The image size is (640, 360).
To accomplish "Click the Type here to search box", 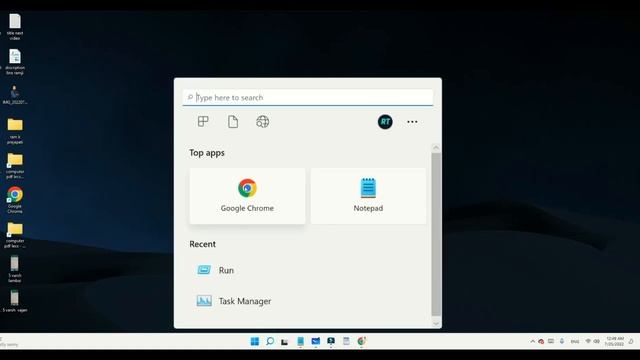I will [x=308, y=98].
